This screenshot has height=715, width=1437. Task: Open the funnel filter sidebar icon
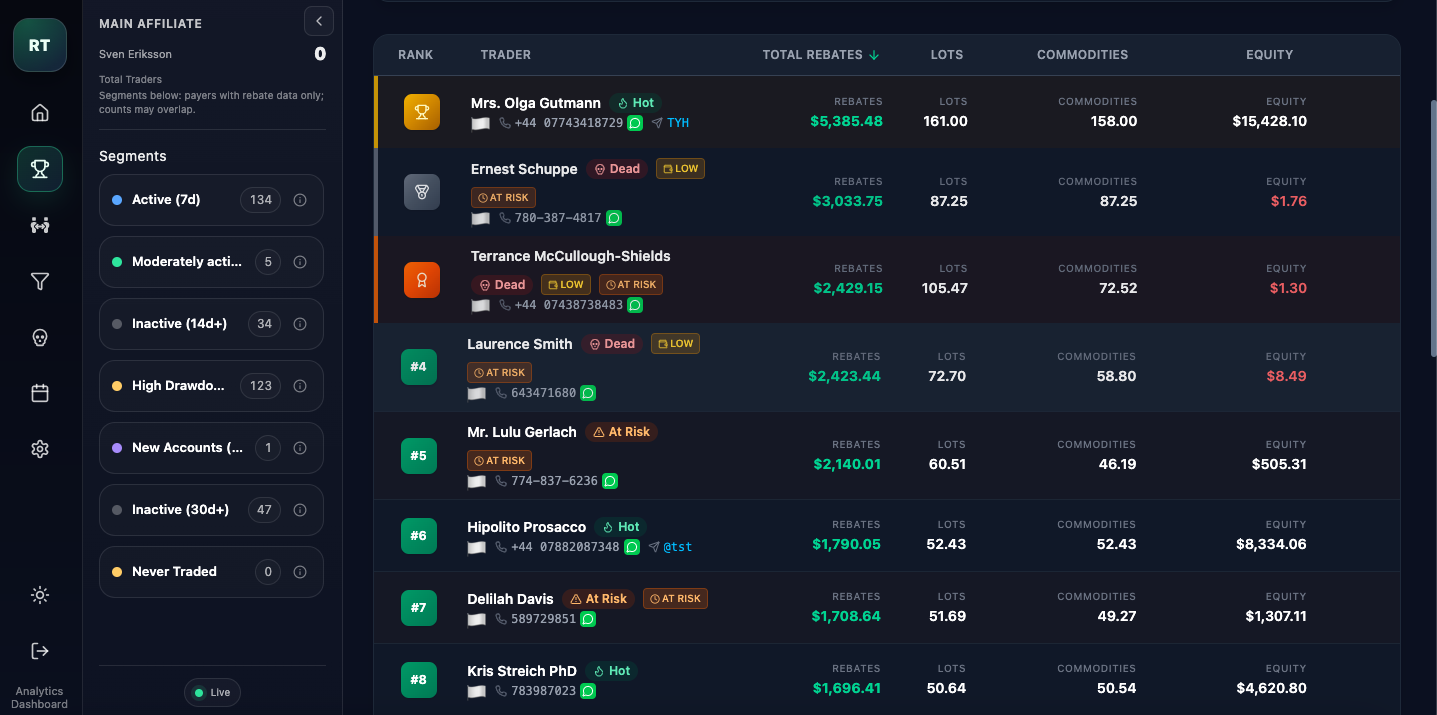(40, 282)
